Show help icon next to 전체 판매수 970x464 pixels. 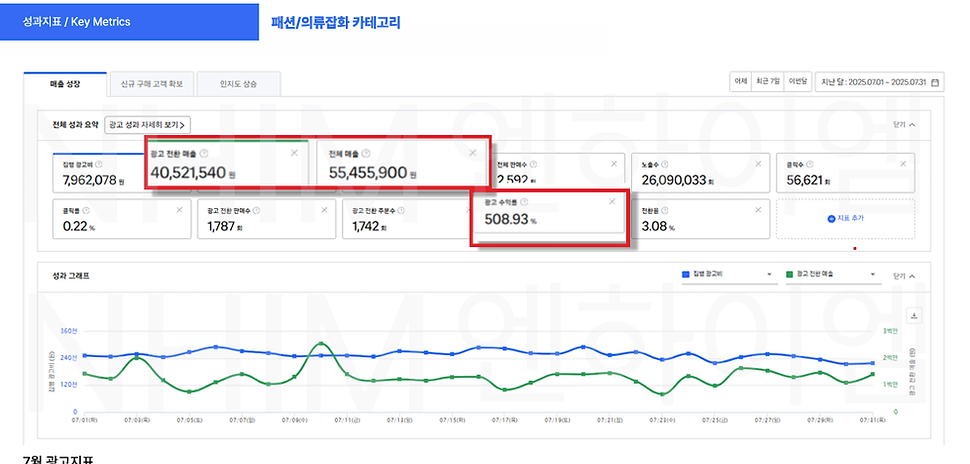[533, 165]
